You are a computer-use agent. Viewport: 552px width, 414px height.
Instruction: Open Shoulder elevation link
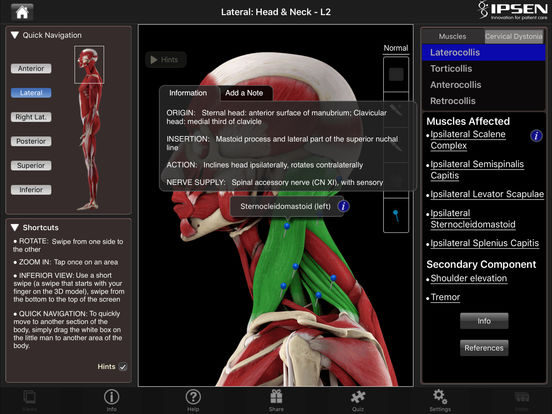coord(469,278)
